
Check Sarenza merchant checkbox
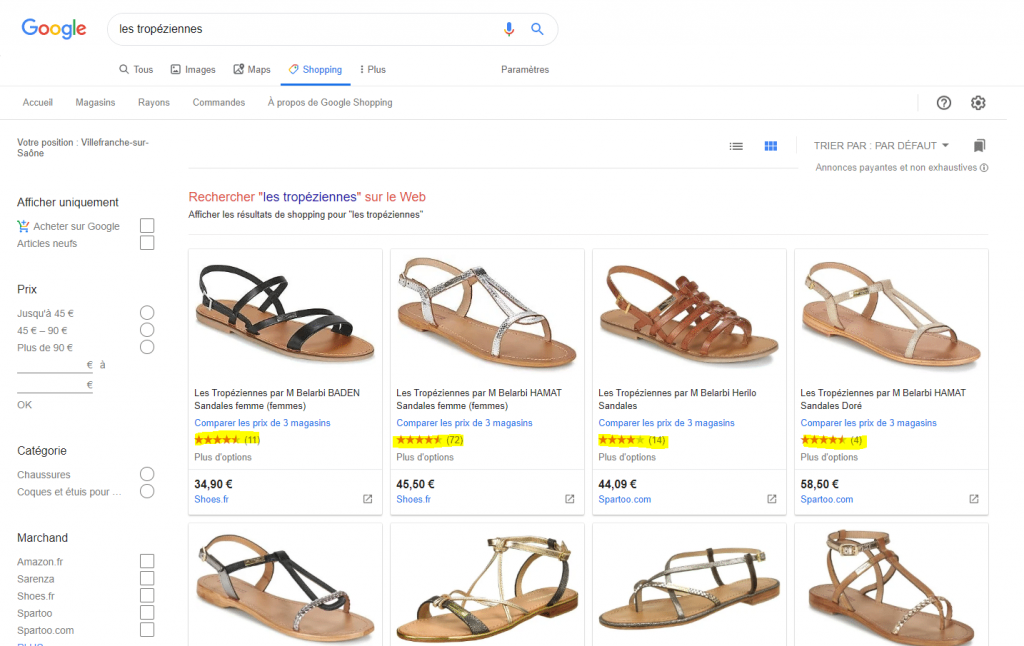coord(147,578)
